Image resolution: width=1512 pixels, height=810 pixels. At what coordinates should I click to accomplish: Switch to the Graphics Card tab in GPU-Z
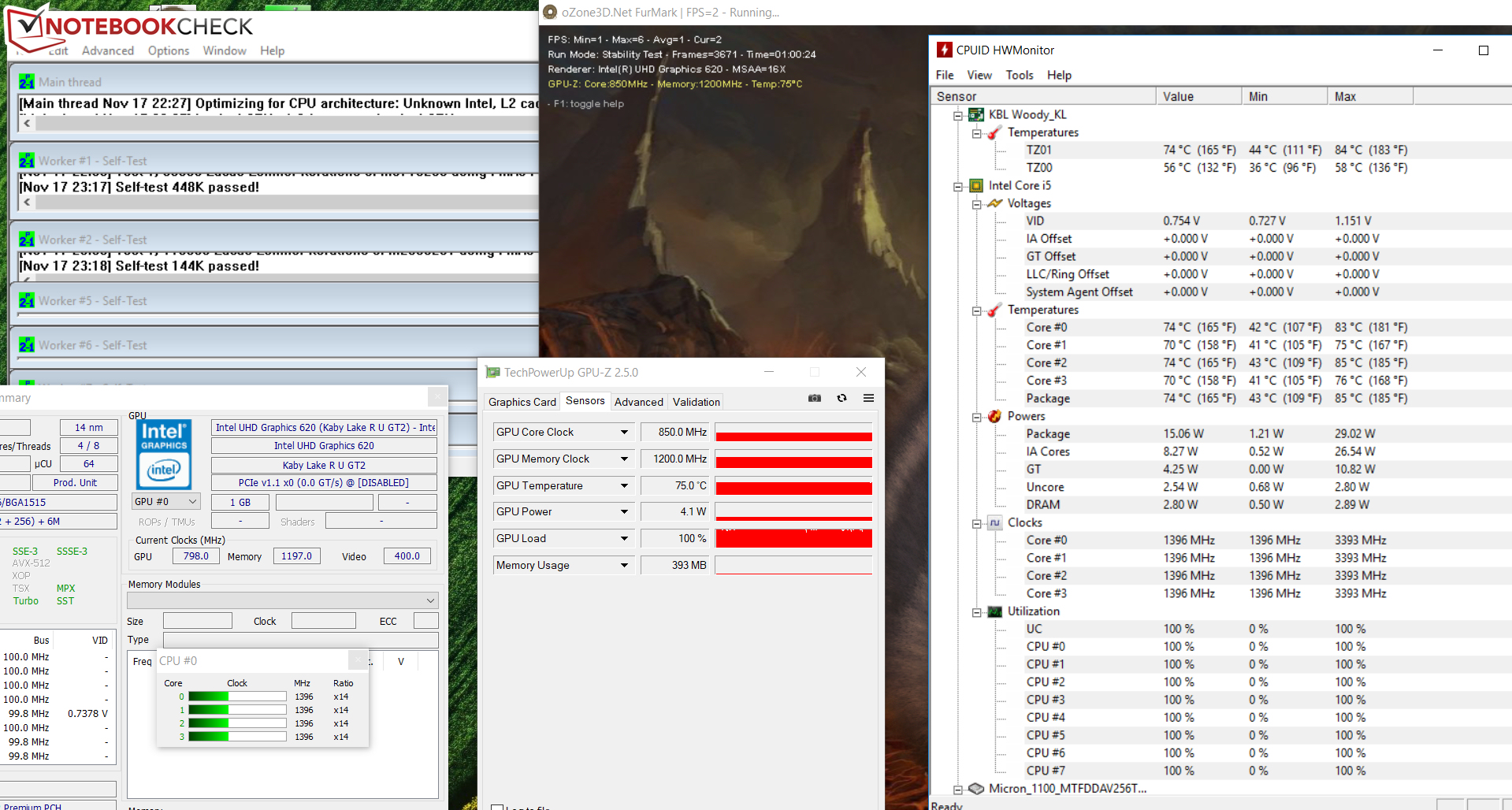pos(522,402)
